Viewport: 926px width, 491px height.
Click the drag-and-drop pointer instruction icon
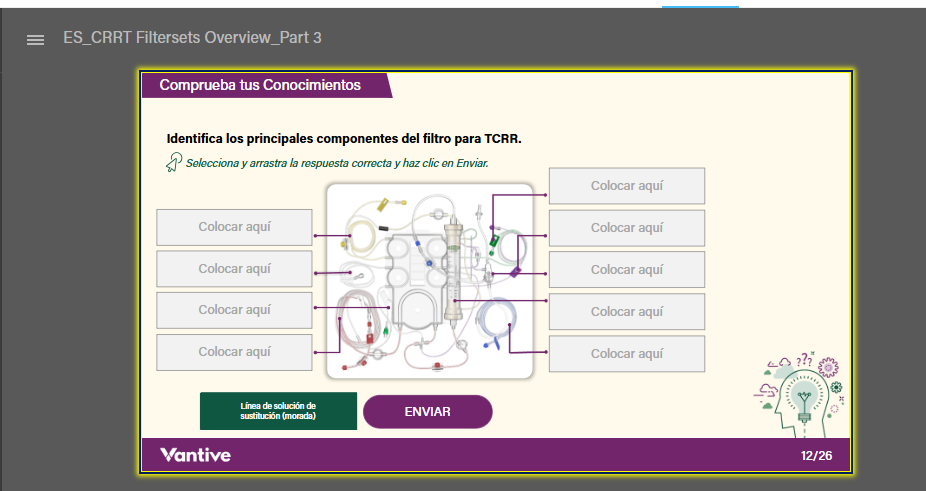coord(174,162)
